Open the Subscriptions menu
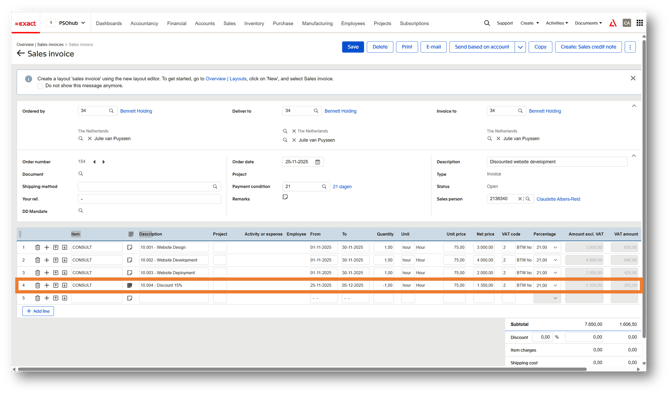The image size is (670, 395). 414,23
